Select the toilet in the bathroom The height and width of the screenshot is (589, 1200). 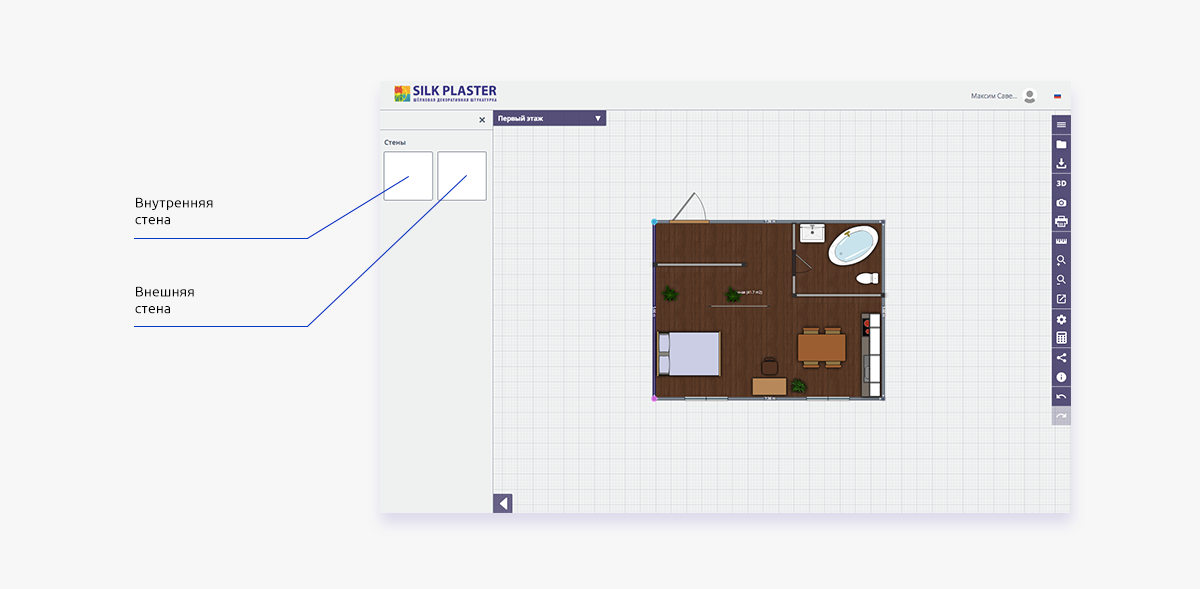tap(867, 279)
